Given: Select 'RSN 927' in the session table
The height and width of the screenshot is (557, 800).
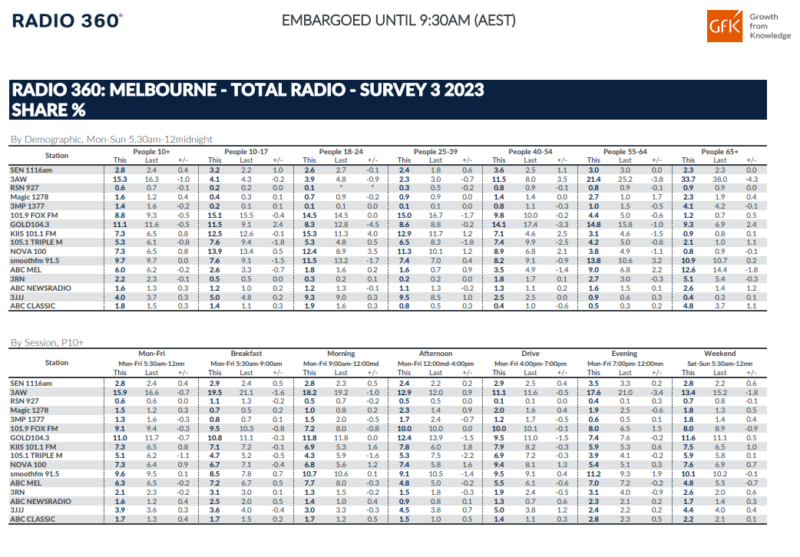Looking at the screenshot, I should click(x=24, y=401).
